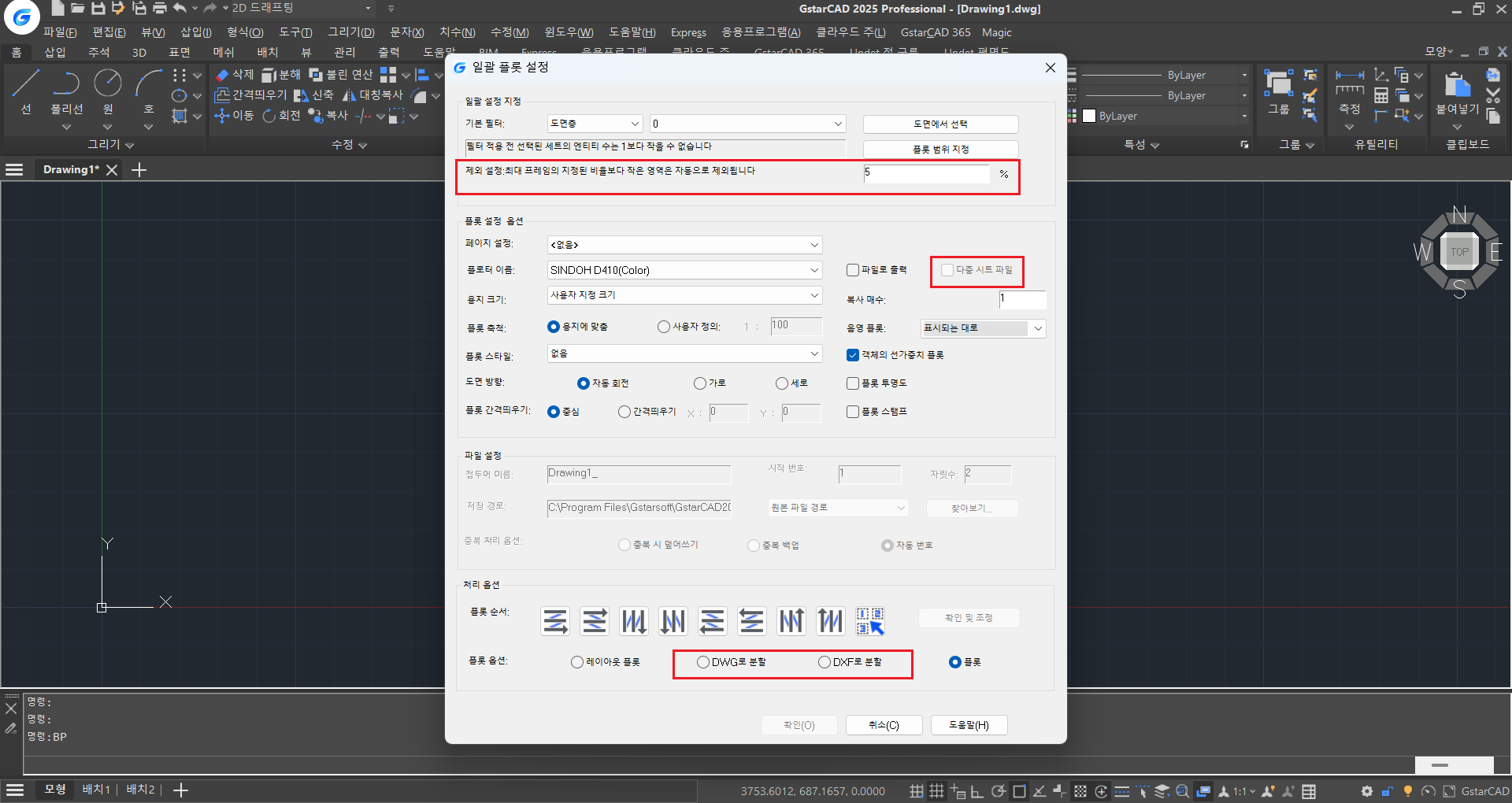Open ByLayer color swatch dropdown
Image resolution: width=1512 pixels, height=803 pixels.
(x=1165, y=116)
